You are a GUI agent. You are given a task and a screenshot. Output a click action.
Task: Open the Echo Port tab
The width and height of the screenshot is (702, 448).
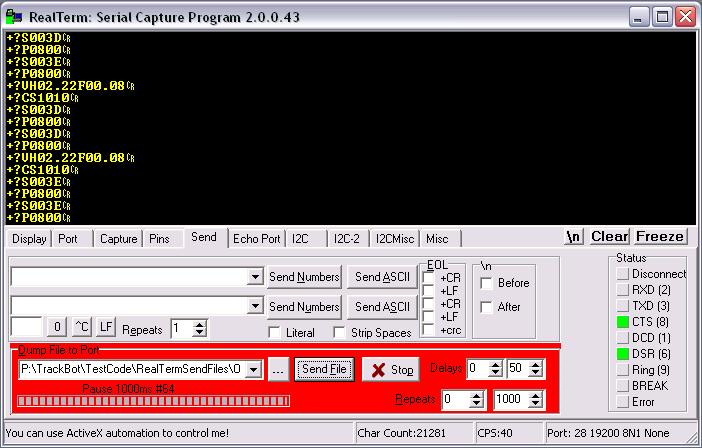[x=256, y=238]
